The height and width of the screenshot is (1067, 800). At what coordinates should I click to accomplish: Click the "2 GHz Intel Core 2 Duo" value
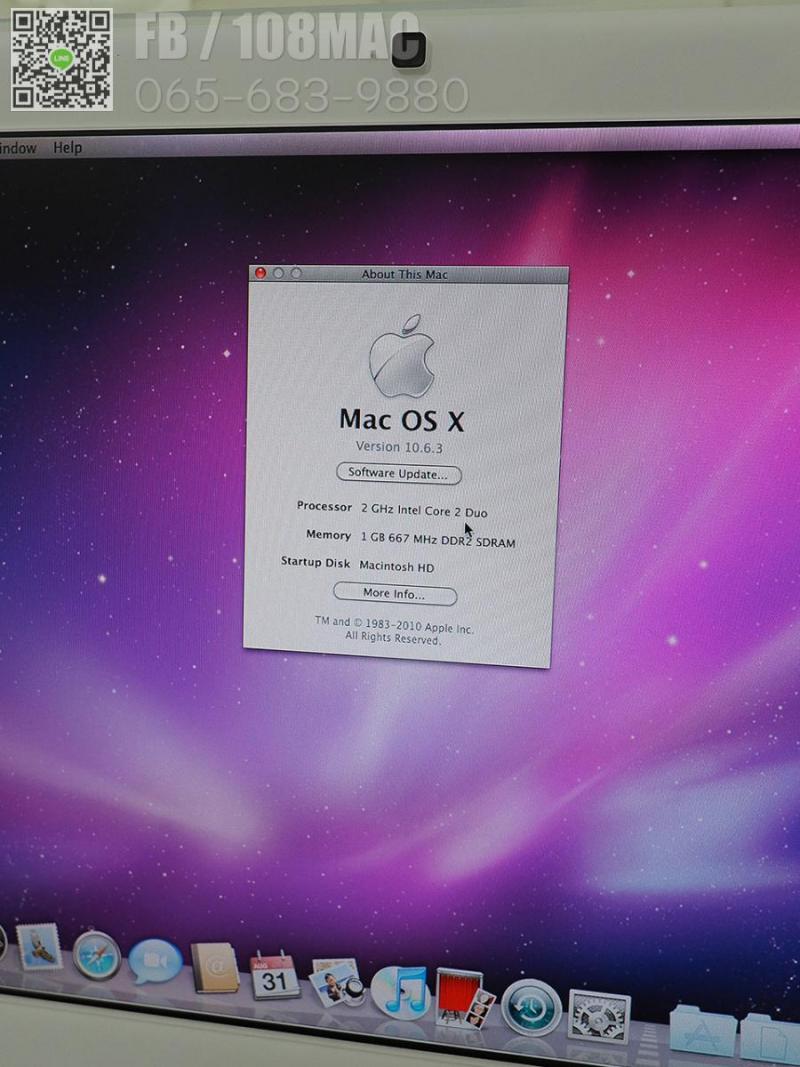click(424, 511)
